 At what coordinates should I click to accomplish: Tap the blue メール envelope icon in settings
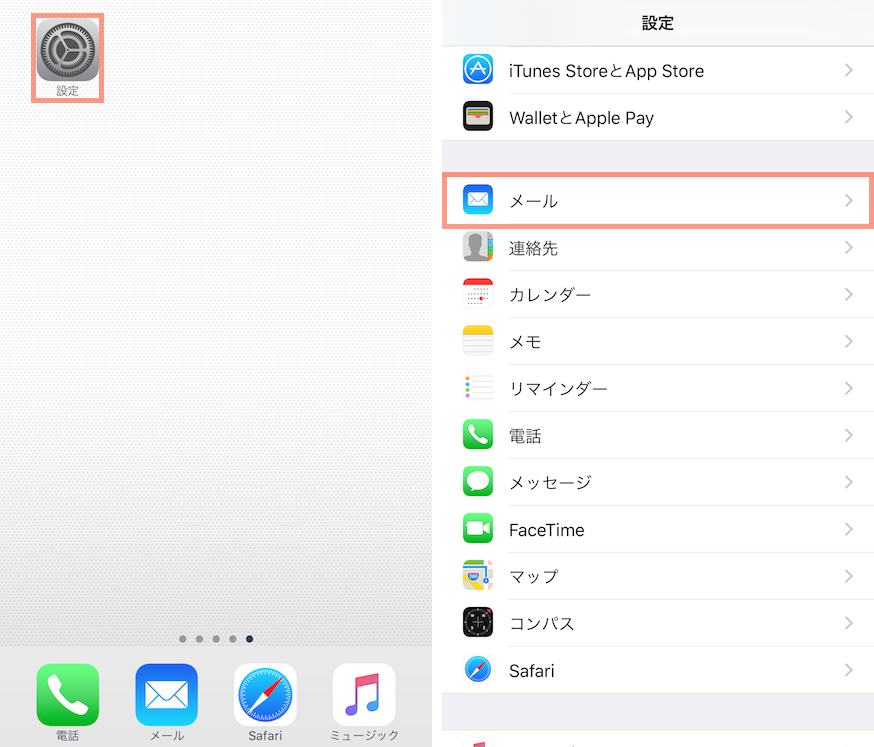pos(478,200)
